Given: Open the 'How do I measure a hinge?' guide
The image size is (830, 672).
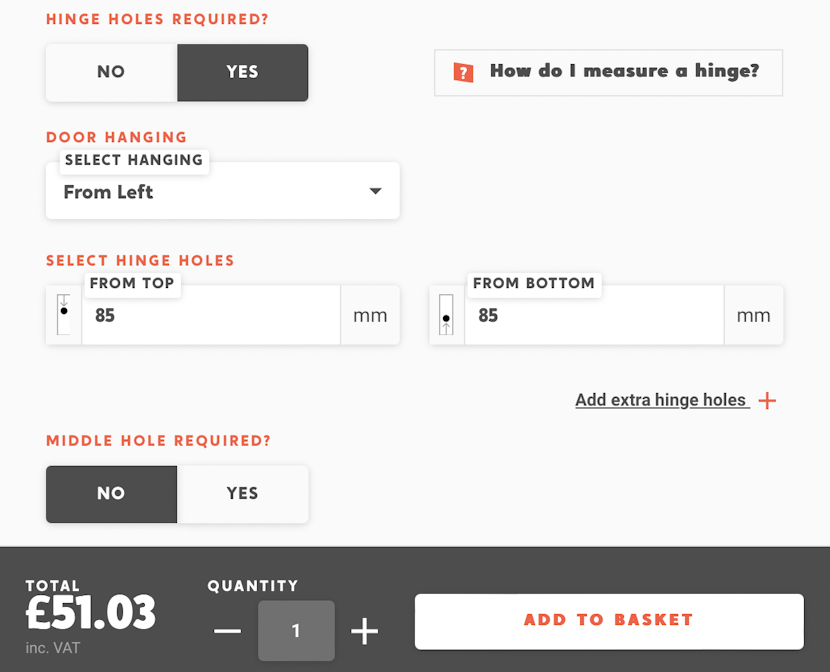Looking at the screenshot, I should coord(624,72).
